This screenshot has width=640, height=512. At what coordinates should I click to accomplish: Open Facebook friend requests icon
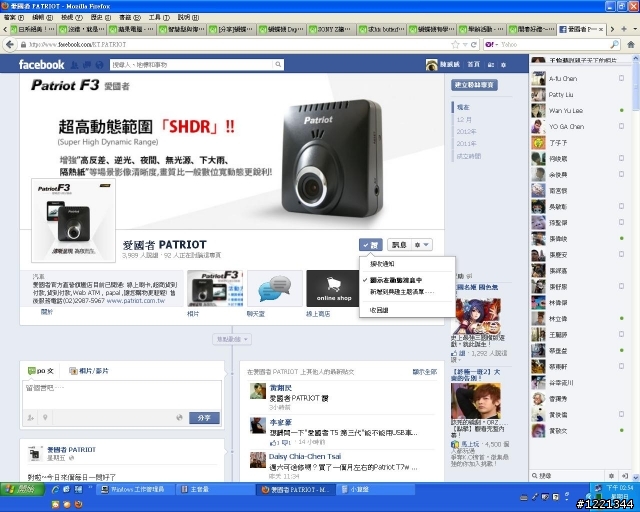pyautogui.click(x=75, y=65)
